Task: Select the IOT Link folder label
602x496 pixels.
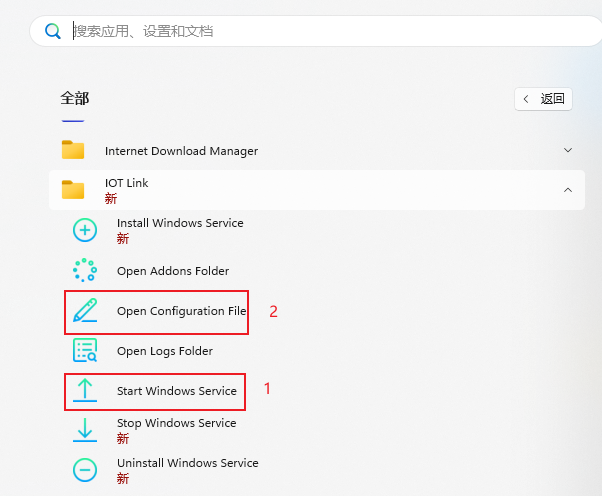Action: [x=127, y=184]
